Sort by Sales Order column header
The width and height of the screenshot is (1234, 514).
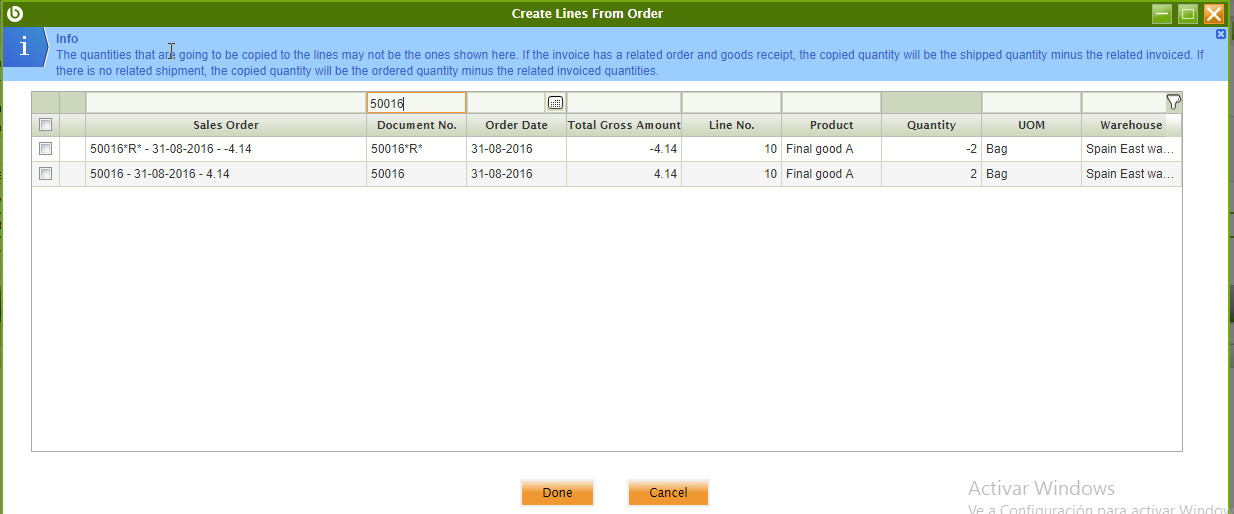pos(226,125)
